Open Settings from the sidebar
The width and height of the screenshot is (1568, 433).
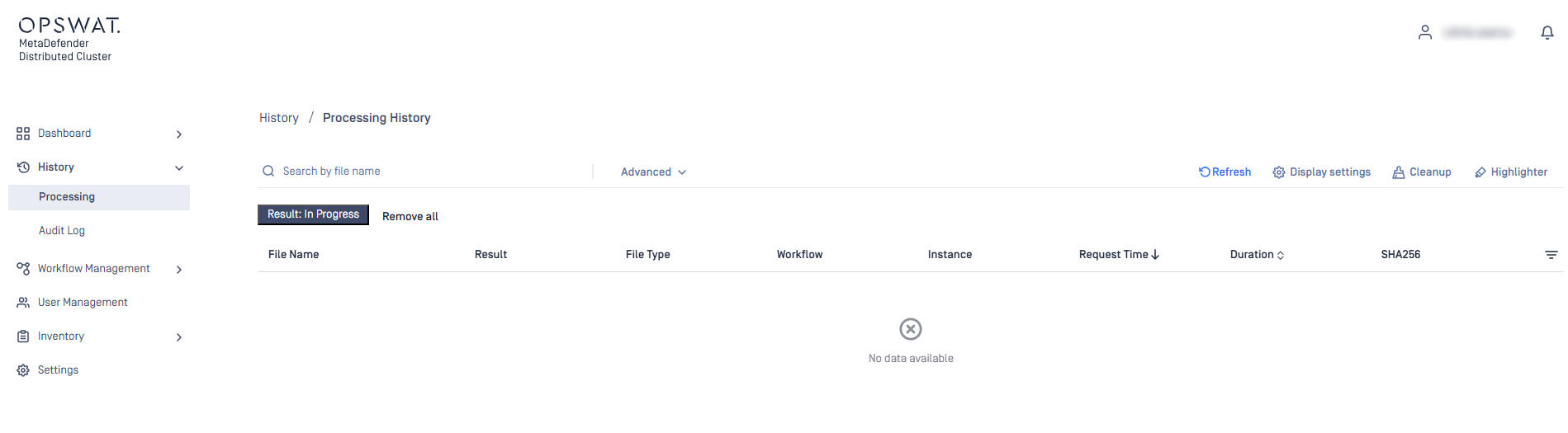58,370
